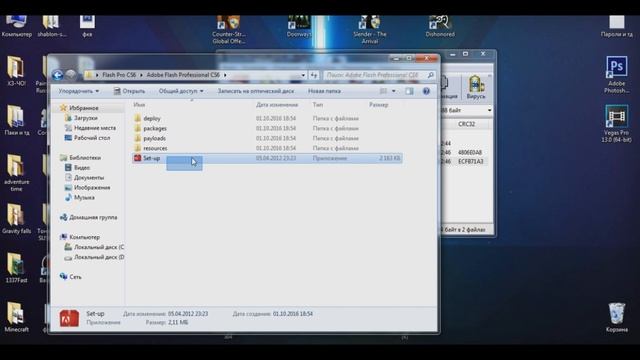
Task: Refresh the address bar location
Action: (313, 75)
